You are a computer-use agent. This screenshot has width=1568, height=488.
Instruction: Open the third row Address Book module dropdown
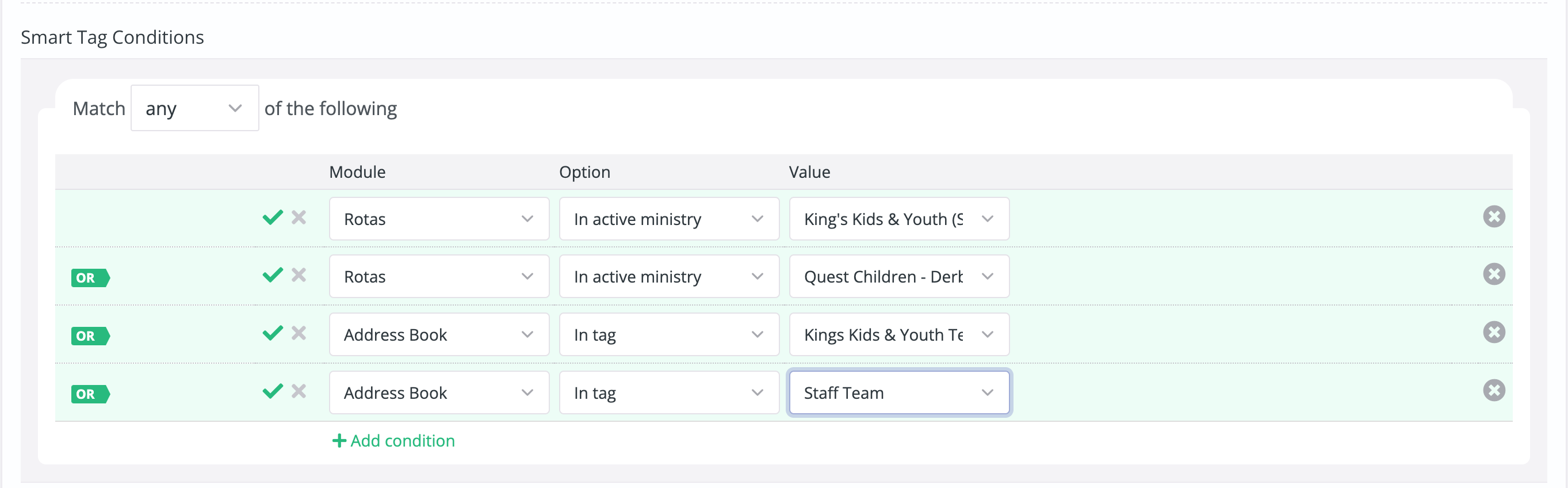pos(439,334)
